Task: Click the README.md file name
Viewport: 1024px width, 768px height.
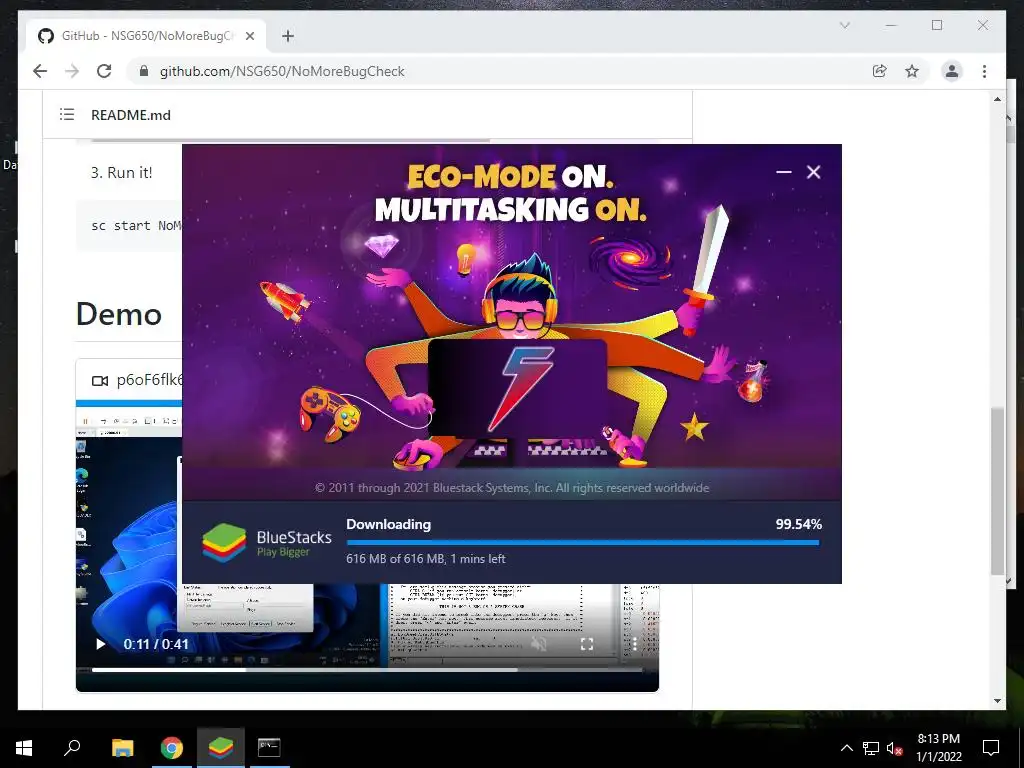Action: [131, 115]
